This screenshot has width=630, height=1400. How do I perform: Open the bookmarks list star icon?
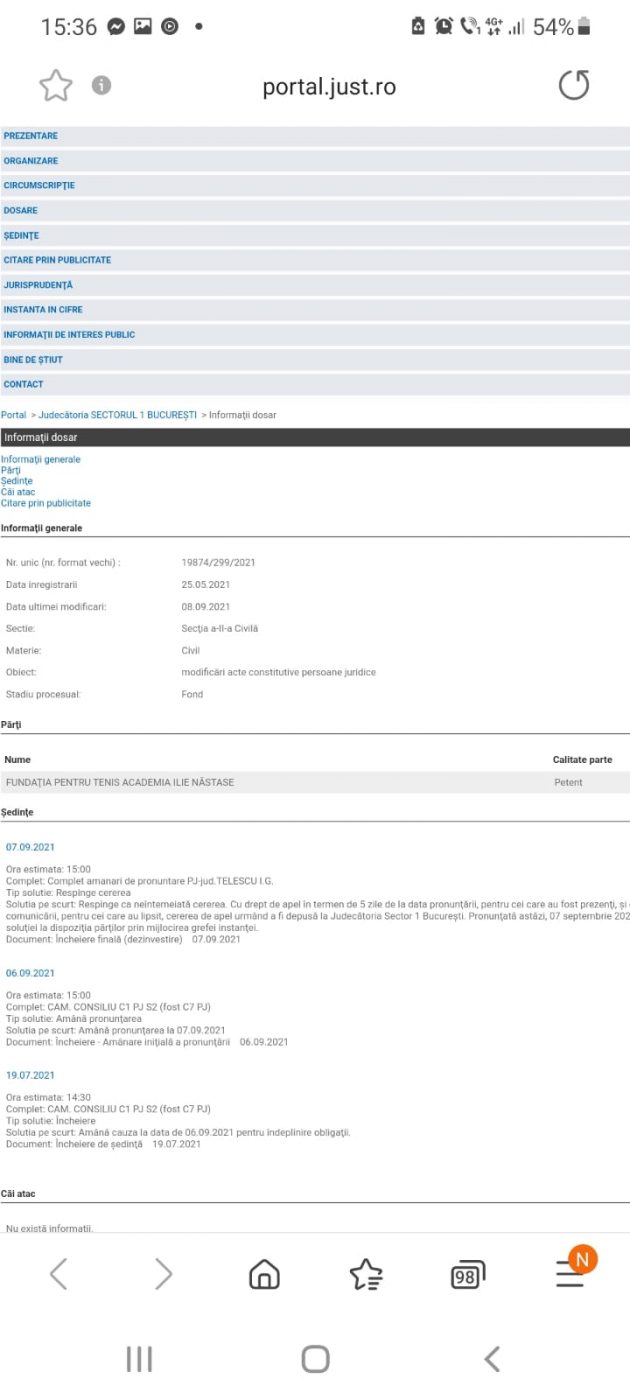coord(366,1274)
